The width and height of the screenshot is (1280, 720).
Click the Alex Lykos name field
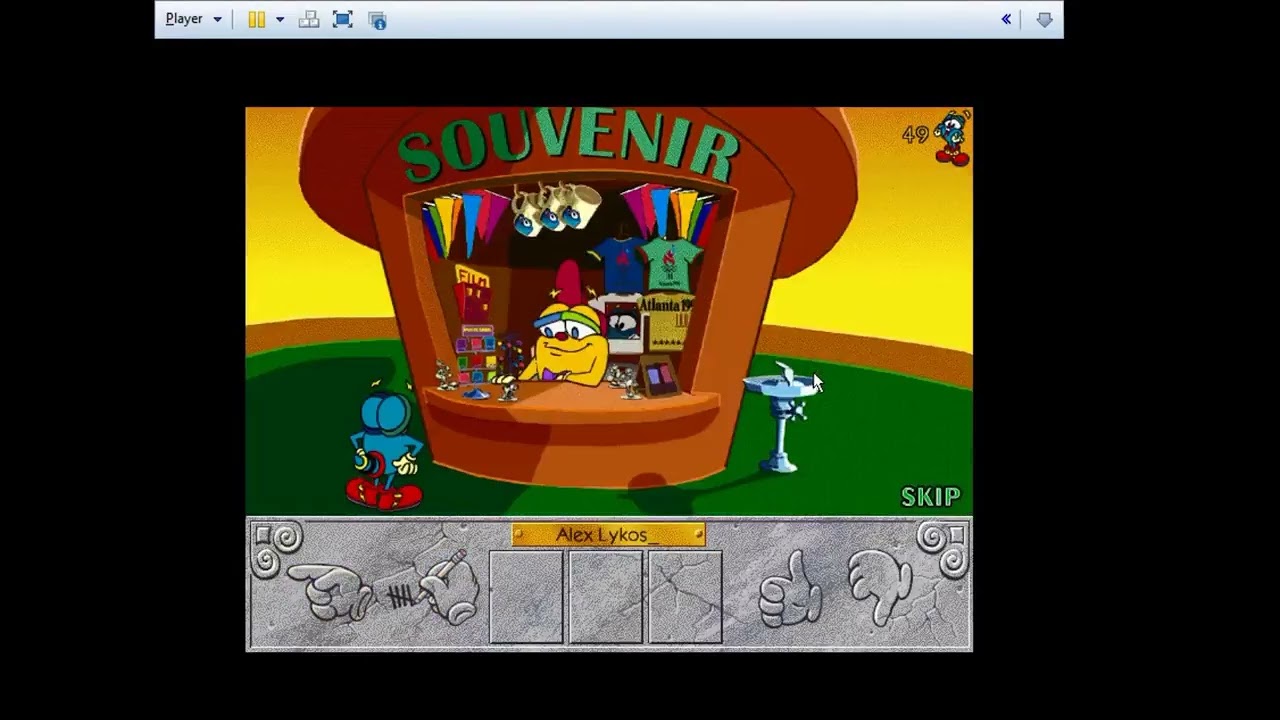[608, 535]
